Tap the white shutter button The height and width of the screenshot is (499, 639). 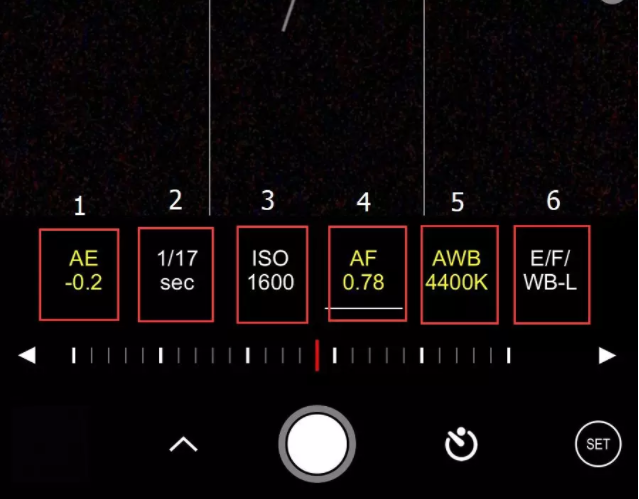coord(317,444)
